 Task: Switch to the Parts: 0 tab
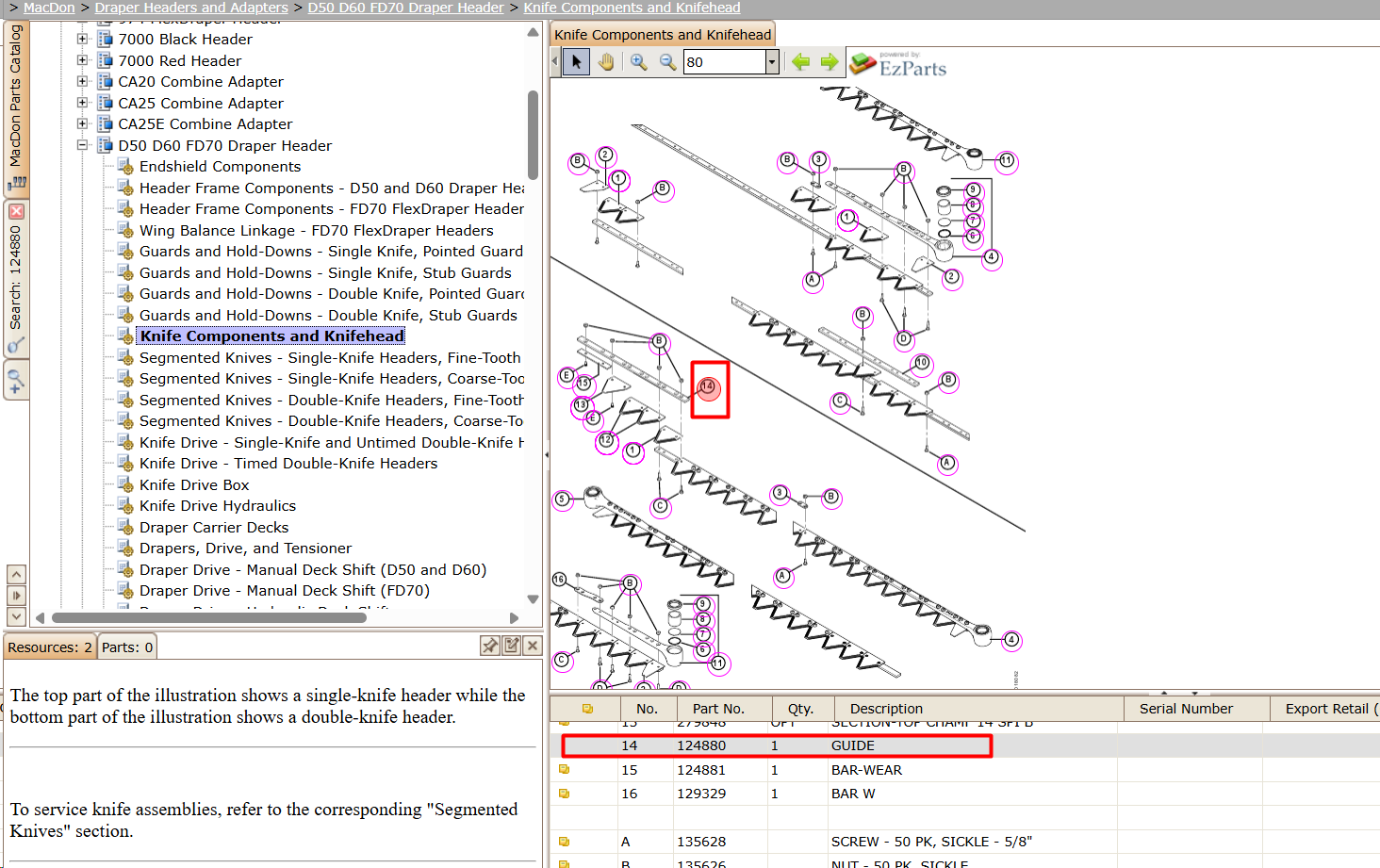point(127,647)
